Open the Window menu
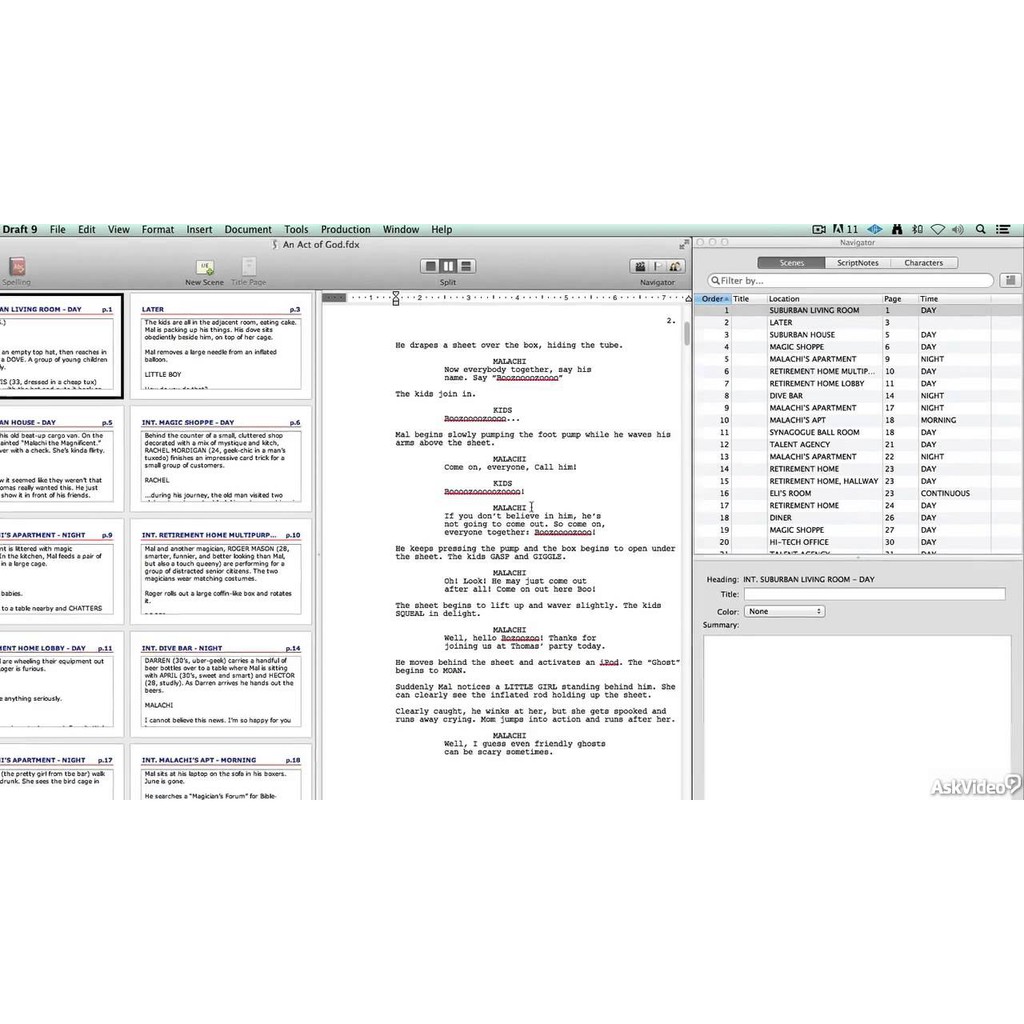1024x1024 pixels. coord(400,229)
